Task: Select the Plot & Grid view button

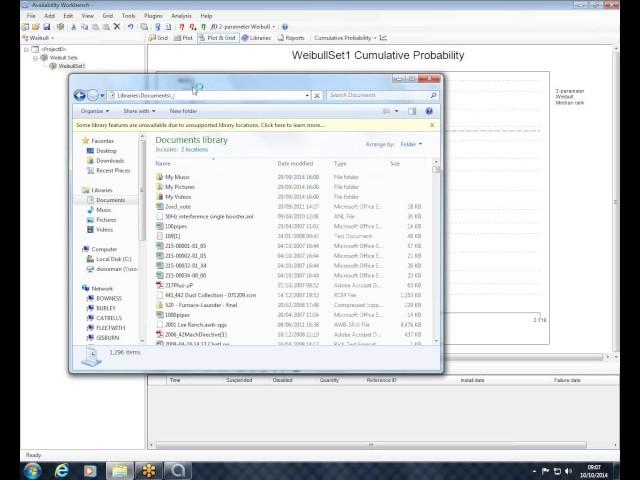Action: [x=218, y=38]
